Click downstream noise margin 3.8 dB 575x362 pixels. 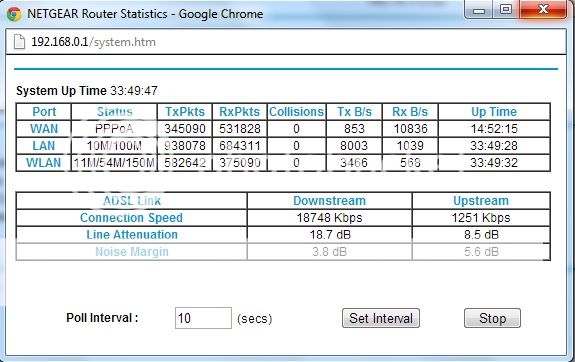click(329, 252)
